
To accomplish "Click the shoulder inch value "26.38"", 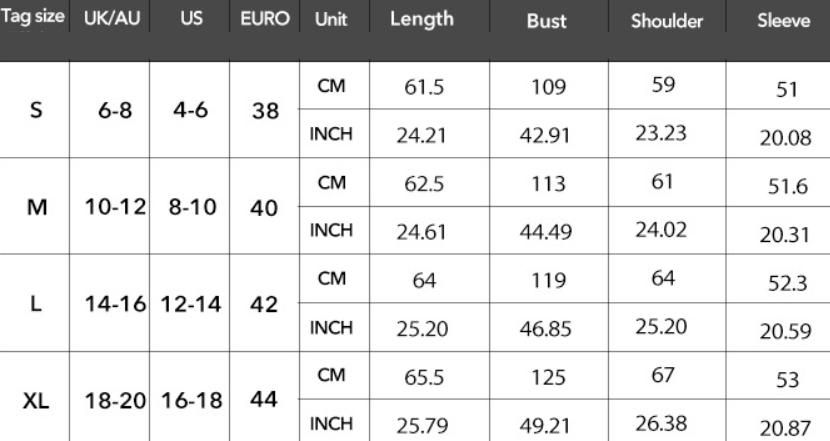I will (x=663, y=424).
